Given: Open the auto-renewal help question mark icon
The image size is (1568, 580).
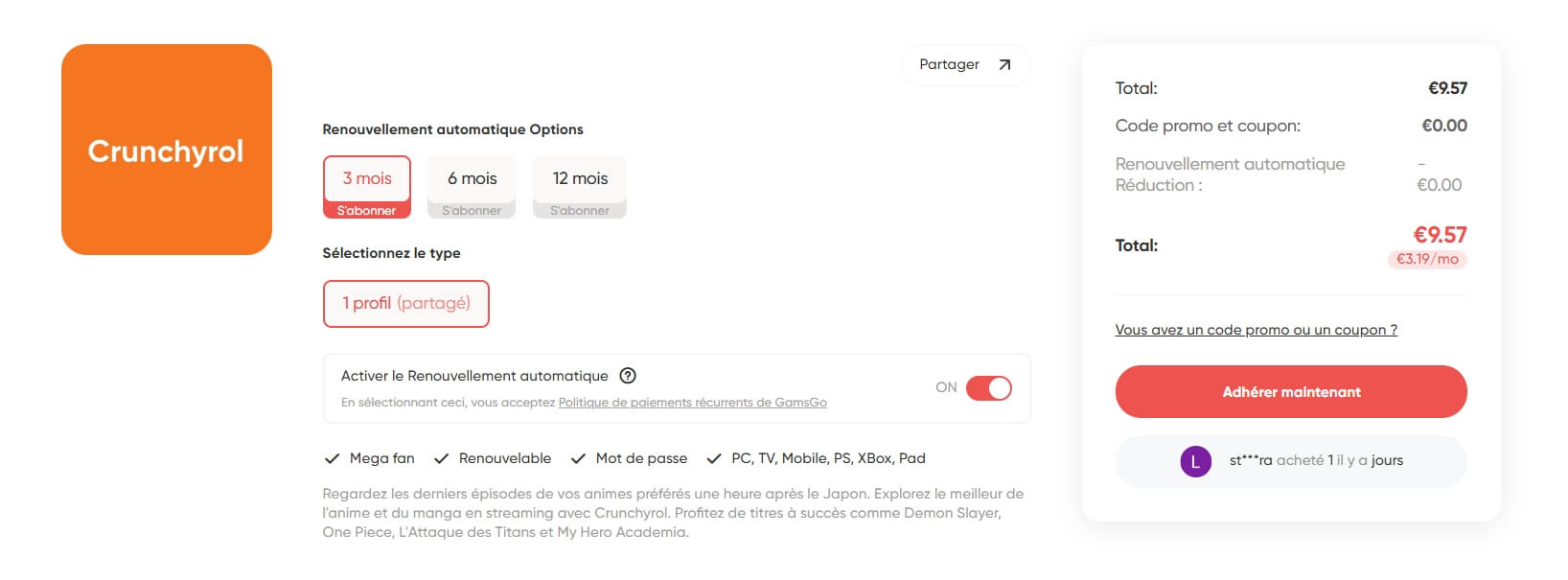Looking at the screenshot, I should pyautogui.click(x=628, y=376).
